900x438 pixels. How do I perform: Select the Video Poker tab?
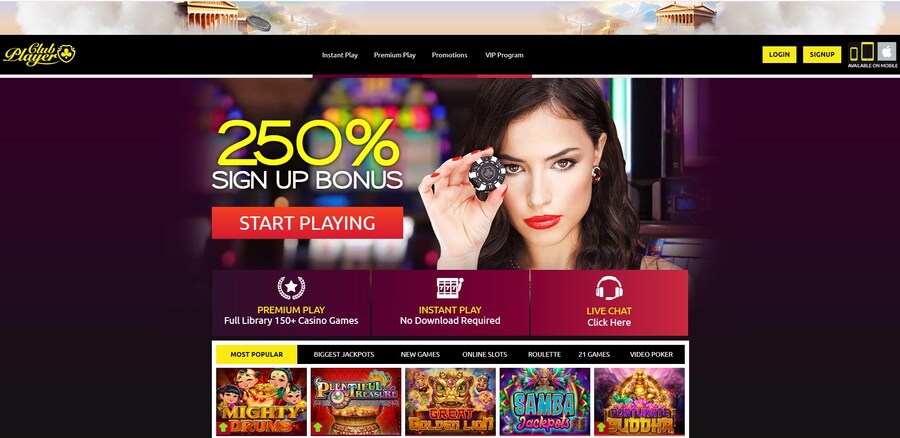click(651, 354)
